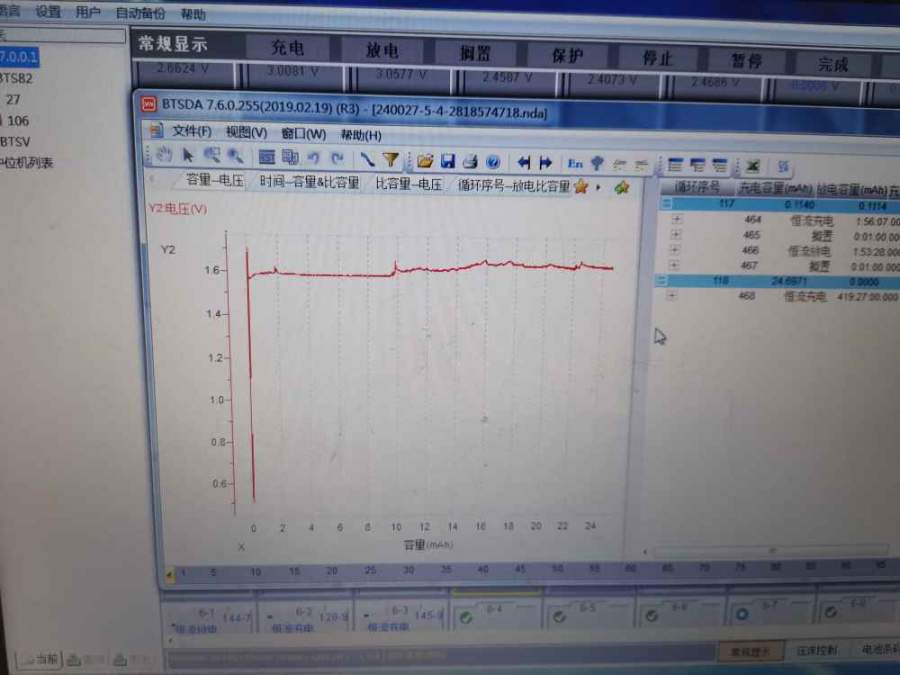Image resolution: width=900 pixels, height=675 pixels.
Task: Open file using the folder icon
Action: click(x=425, y=161)
